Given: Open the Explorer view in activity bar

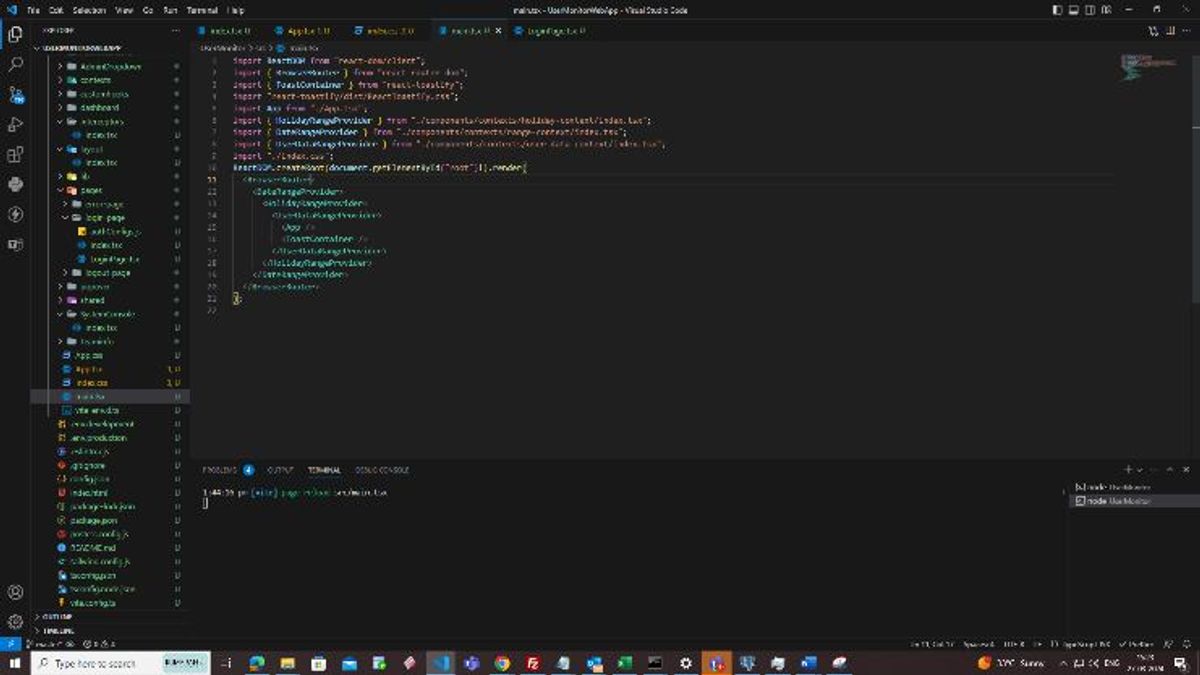Looking at the screenshot, I should tap(15, 35).
